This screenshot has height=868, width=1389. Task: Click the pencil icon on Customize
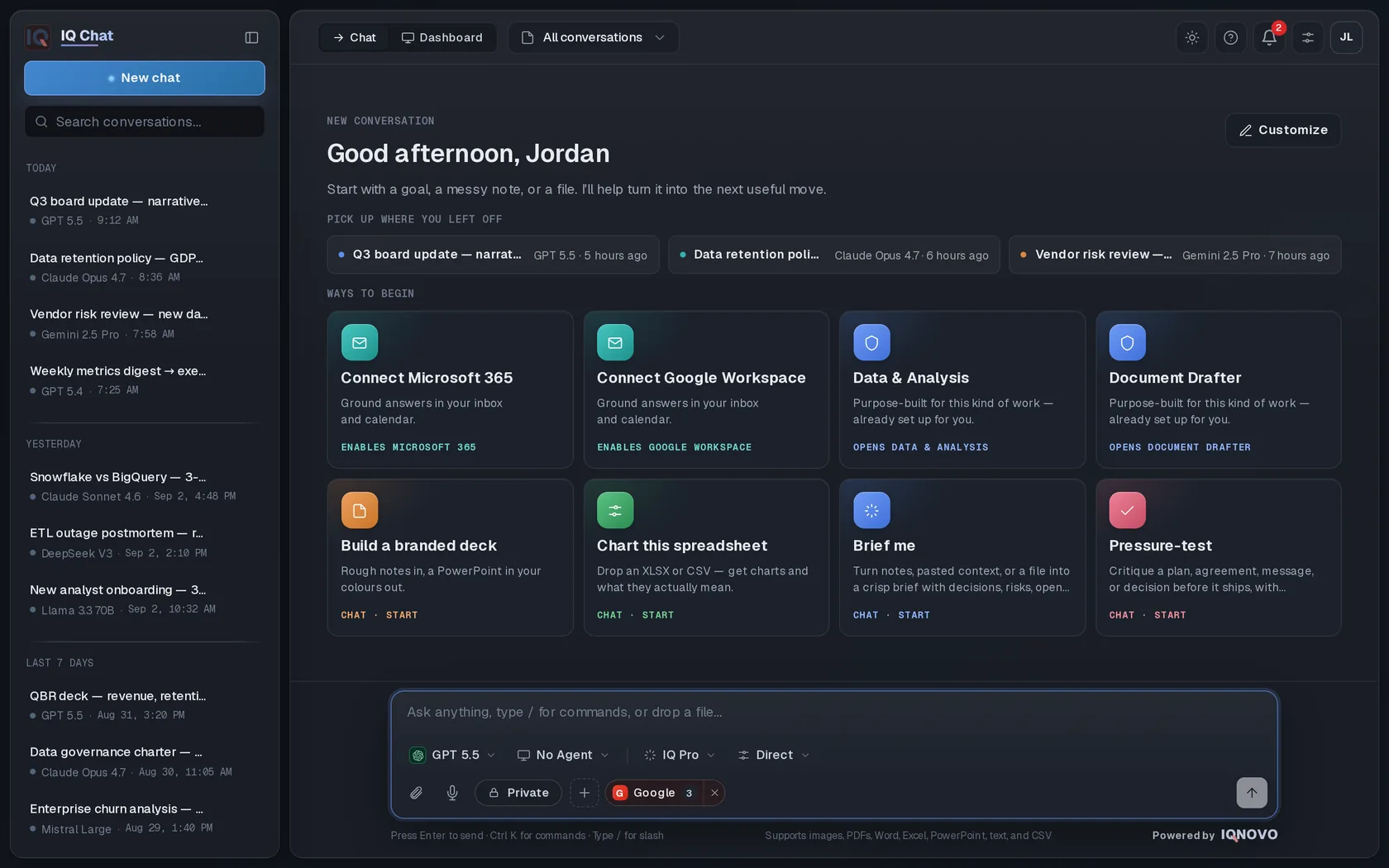coord(1245,131)
